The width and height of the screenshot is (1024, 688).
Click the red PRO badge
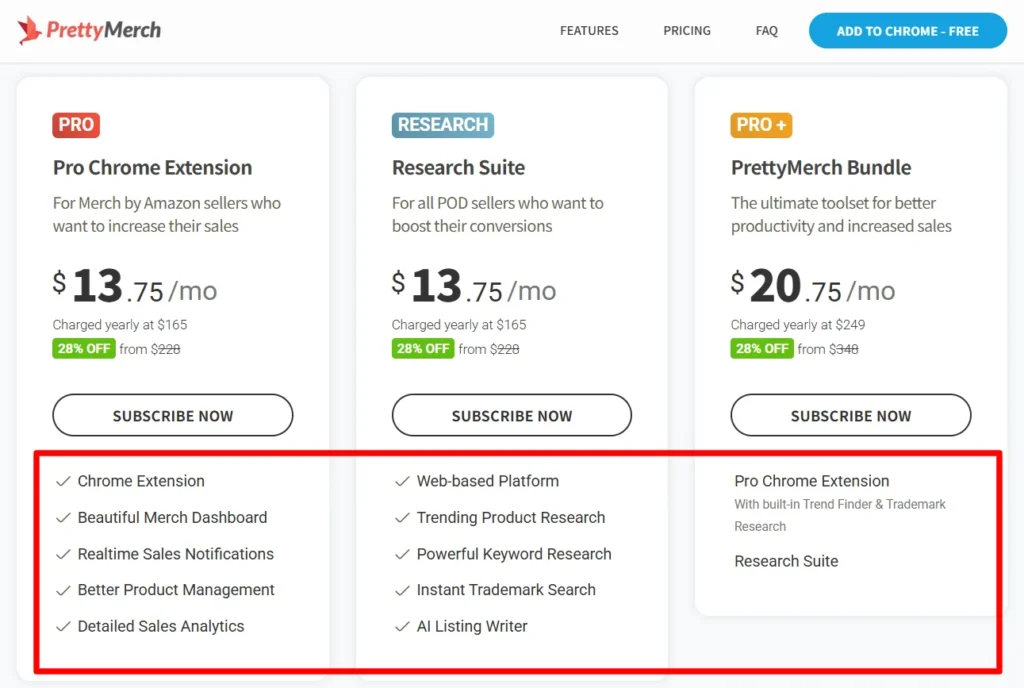[76, 125]
